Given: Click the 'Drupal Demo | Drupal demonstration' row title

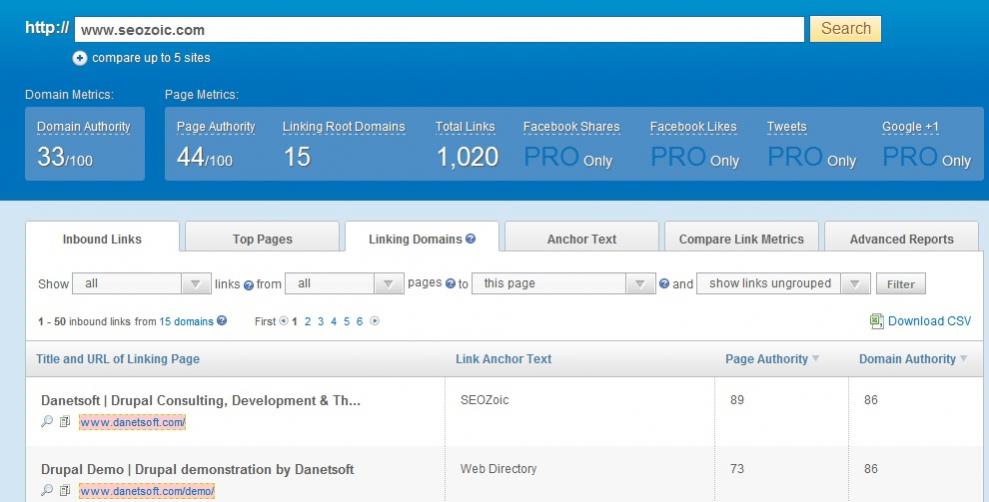Looking at the screenshot, I should 197,469.
